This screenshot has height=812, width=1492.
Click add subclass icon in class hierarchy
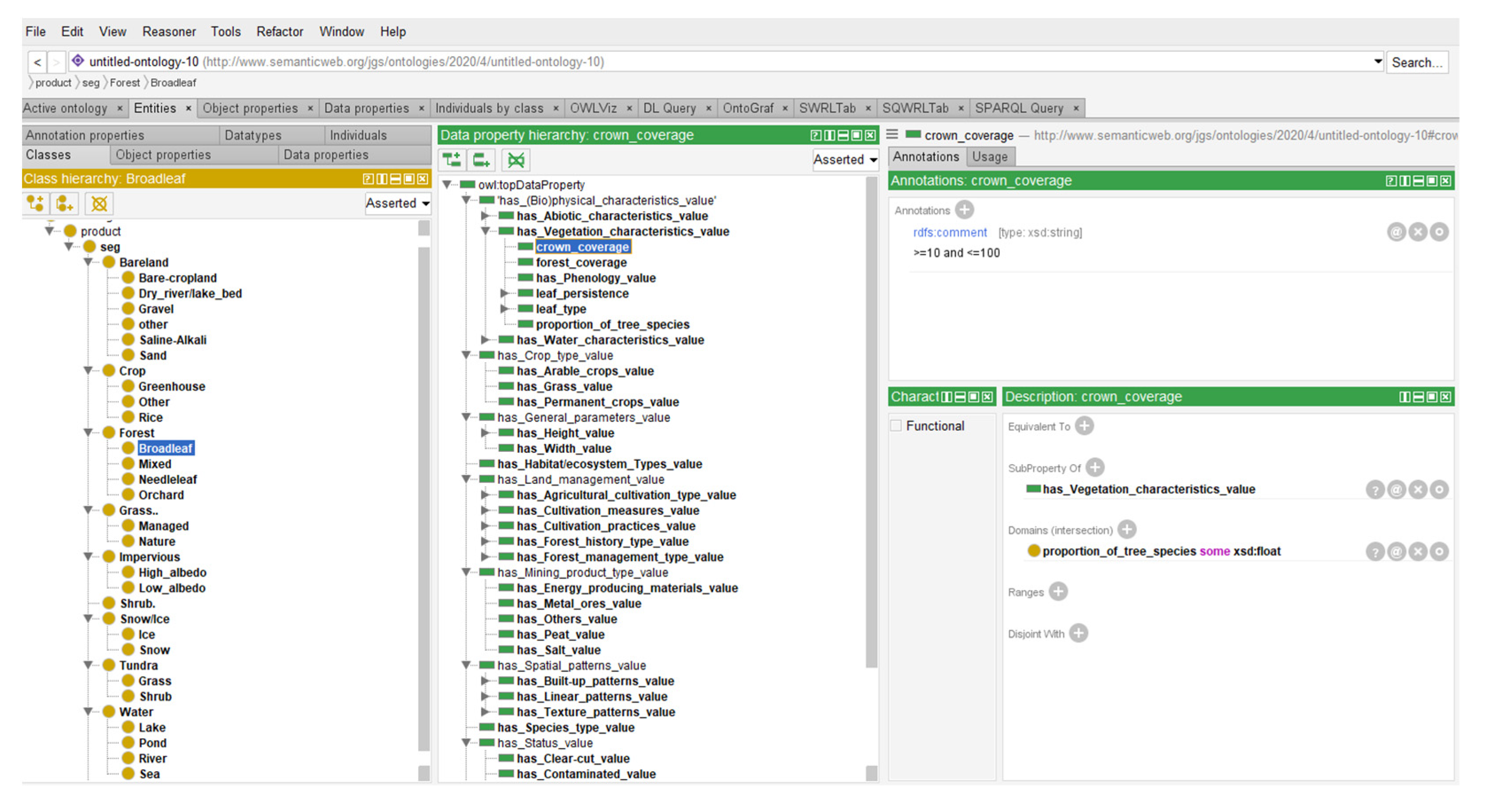coord(35,203)
